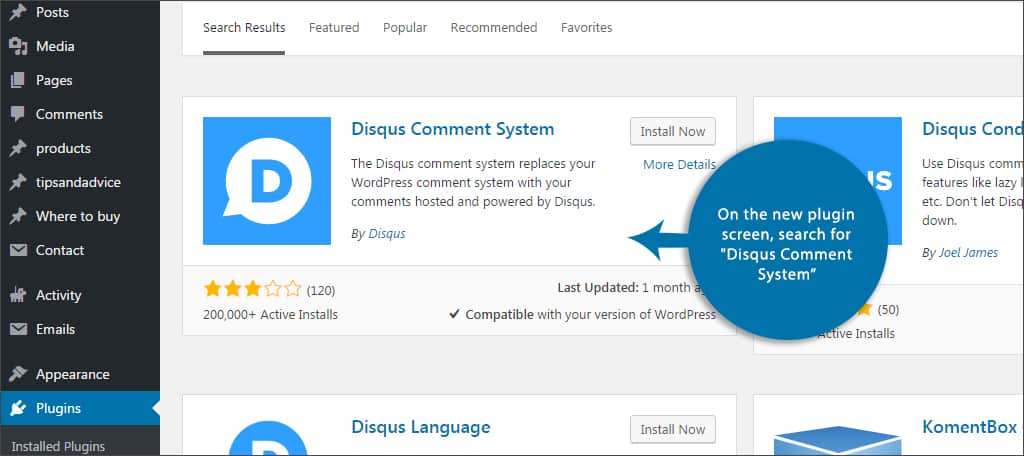The height and width of the screenshot is (456, 1024).
Task: Select the Plugins menu item
Action: (80, 408)
